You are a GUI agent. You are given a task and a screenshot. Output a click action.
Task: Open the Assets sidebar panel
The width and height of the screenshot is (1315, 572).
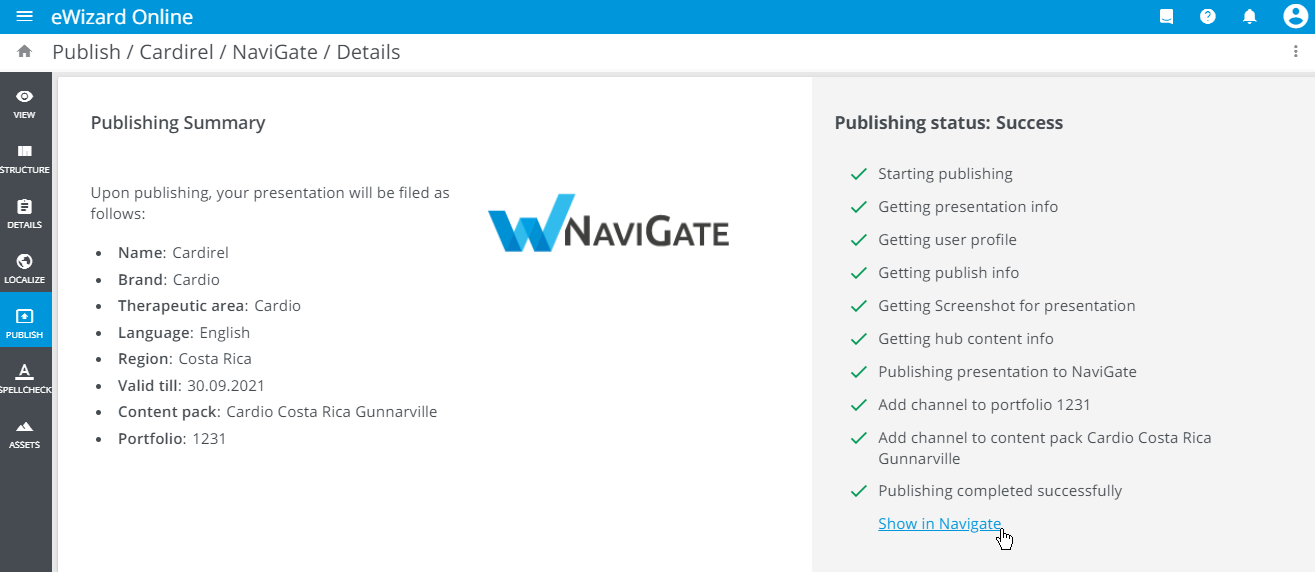point(25,434)
